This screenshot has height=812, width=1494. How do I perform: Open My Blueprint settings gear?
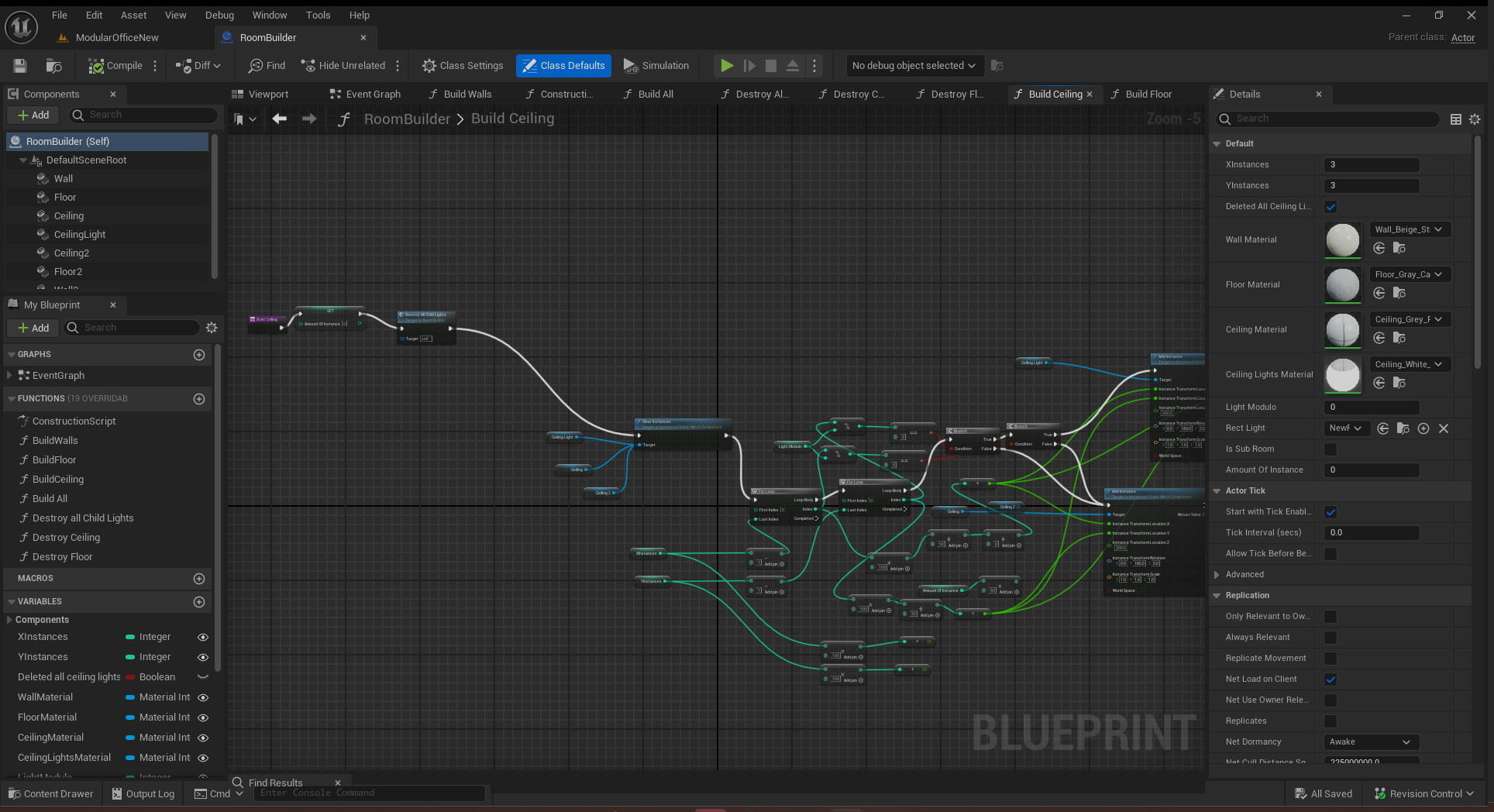pos(212,328)
